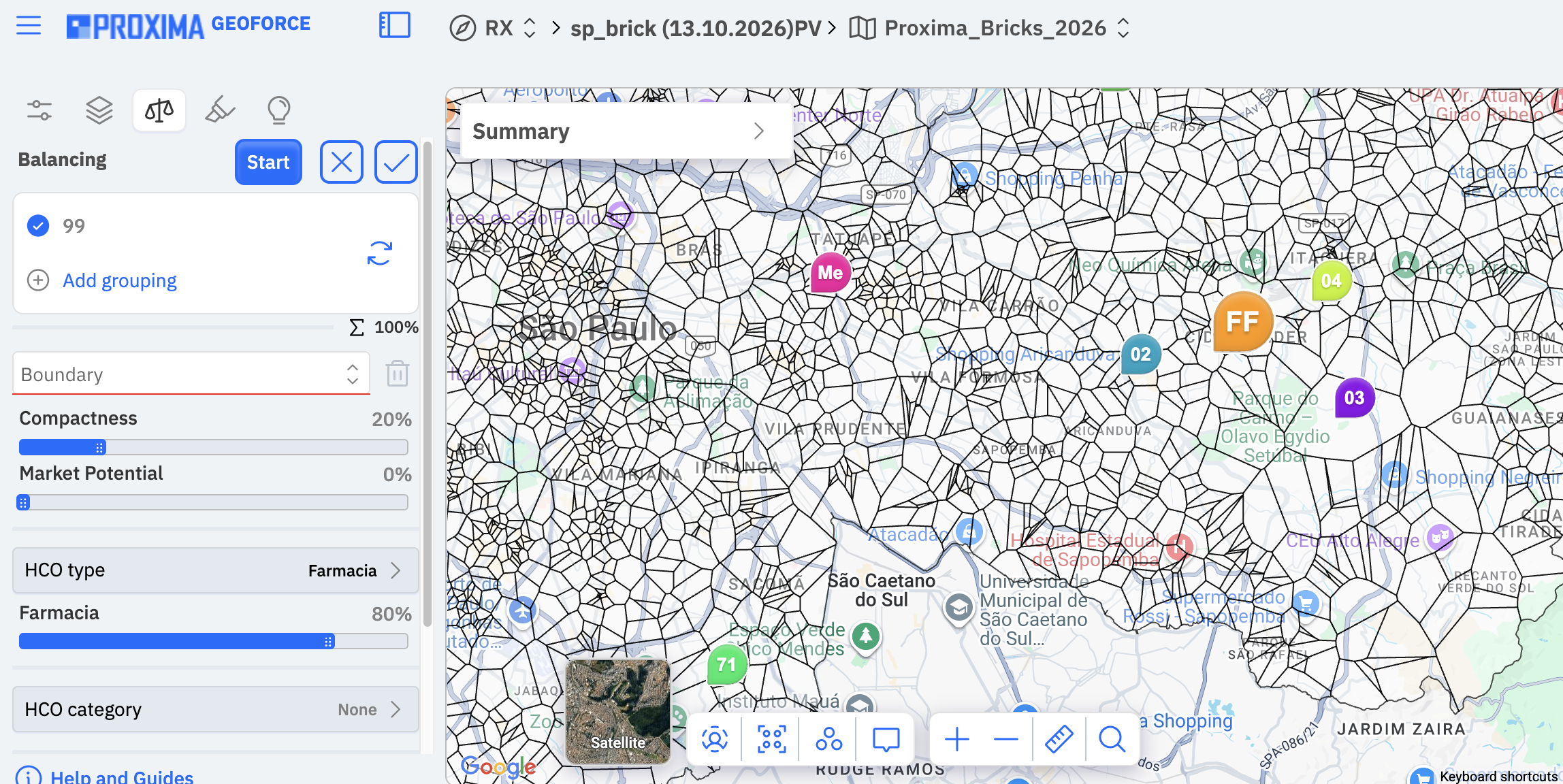Zoom in the map with plus
The image size is (1563, 784).
tap(957, 738)
